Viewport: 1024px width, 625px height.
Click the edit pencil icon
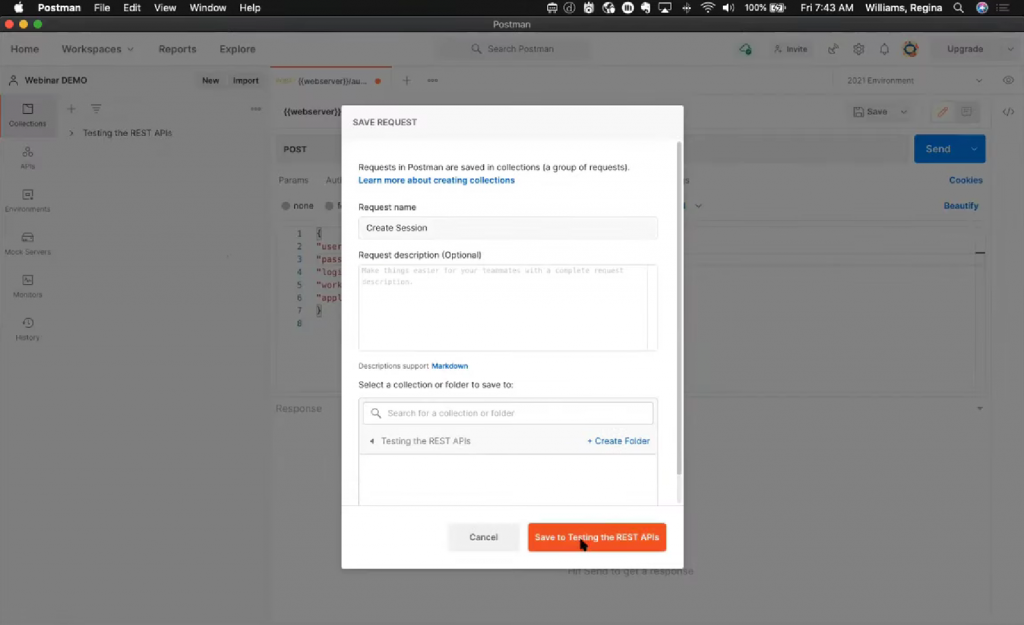942,112
